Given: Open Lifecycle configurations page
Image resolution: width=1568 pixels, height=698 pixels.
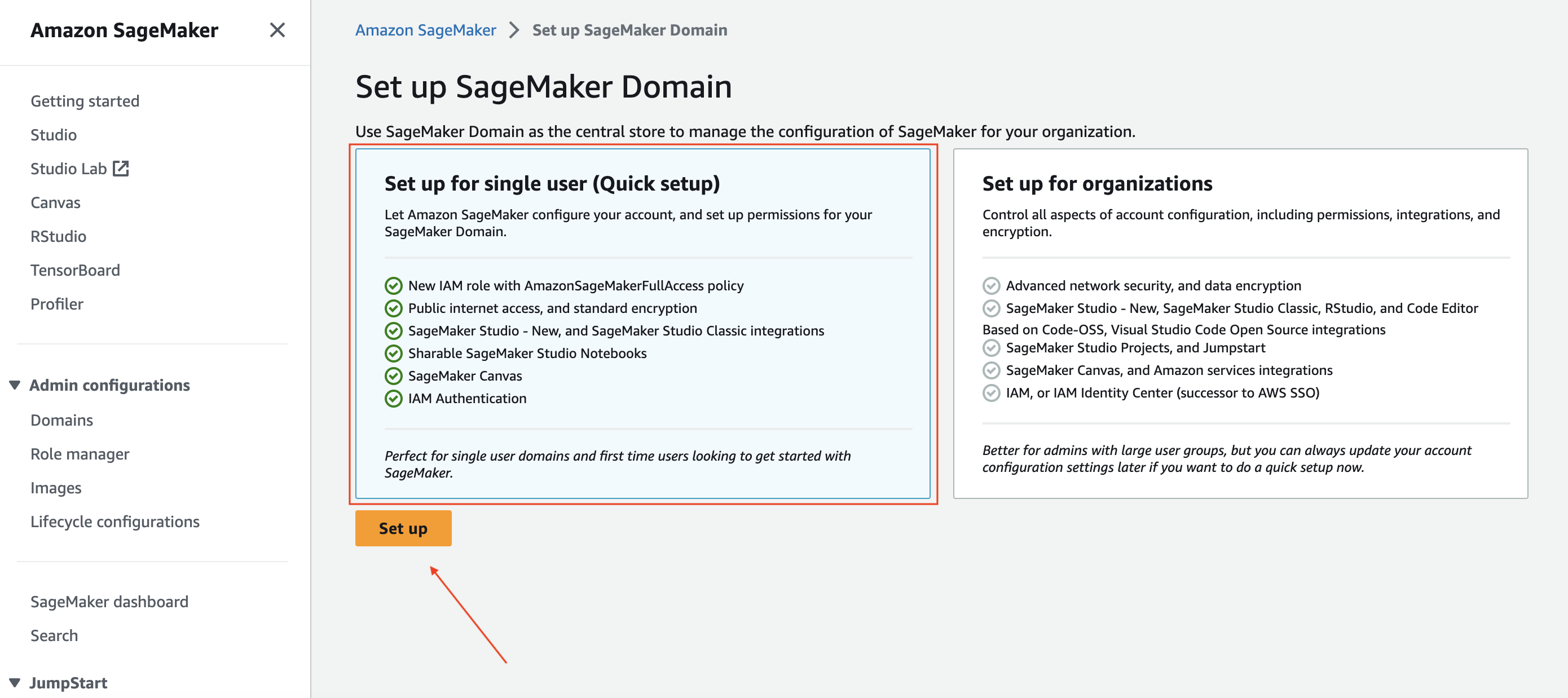Looking at the screenshot, I should 114,522.
